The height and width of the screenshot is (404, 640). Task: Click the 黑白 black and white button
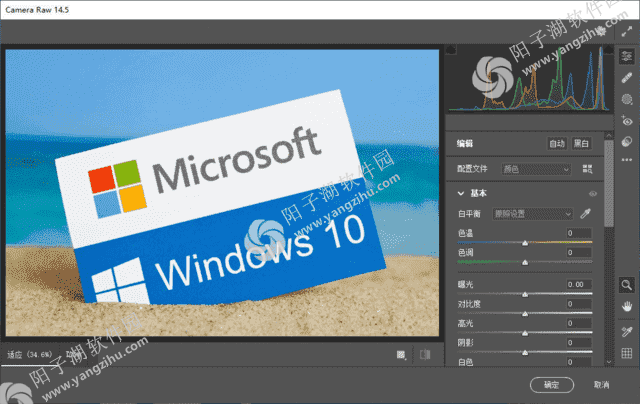pos(581,144)
